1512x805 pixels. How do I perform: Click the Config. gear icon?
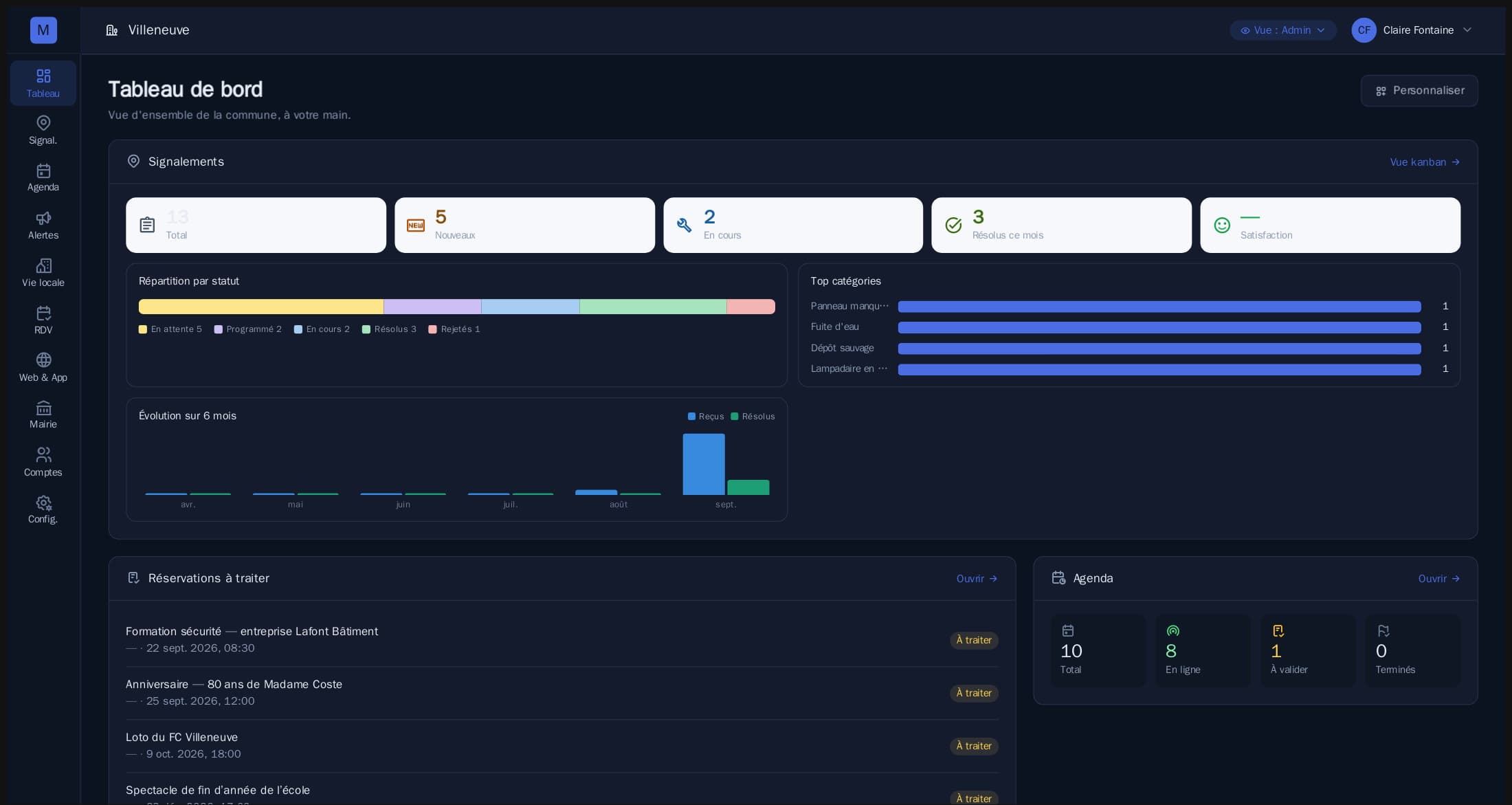43,503
